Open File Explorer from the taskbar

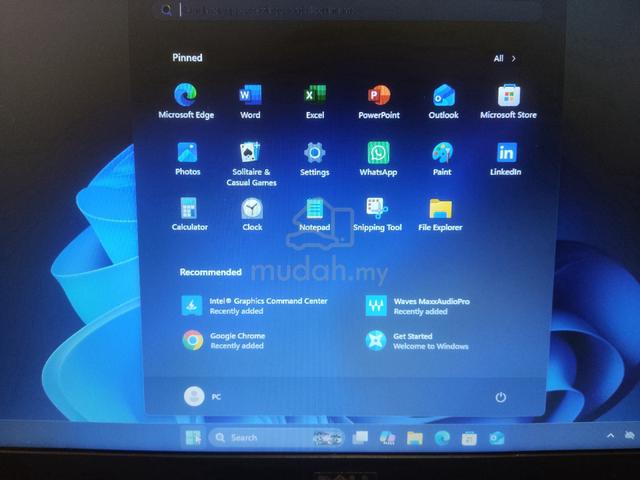pyautogui.click(x=414, y=438)
